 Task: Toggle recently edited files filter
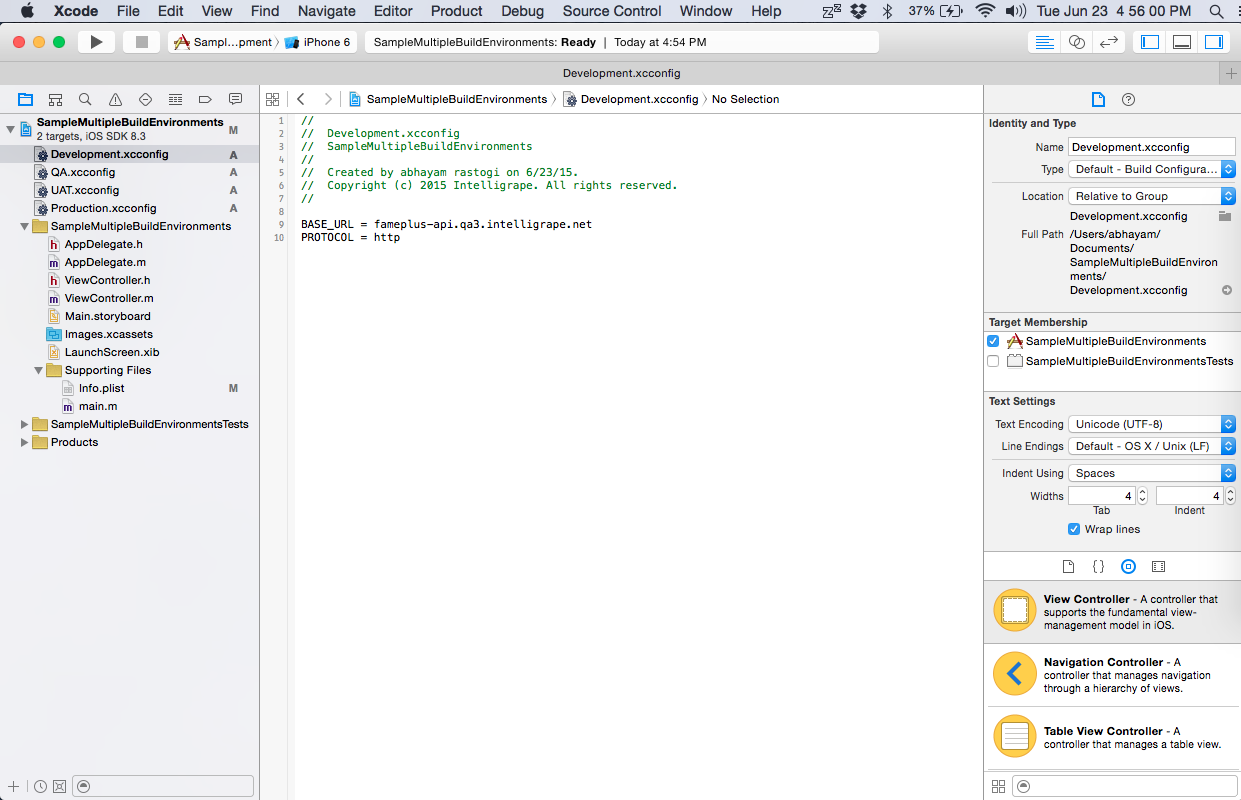click(x=40, y=786)
